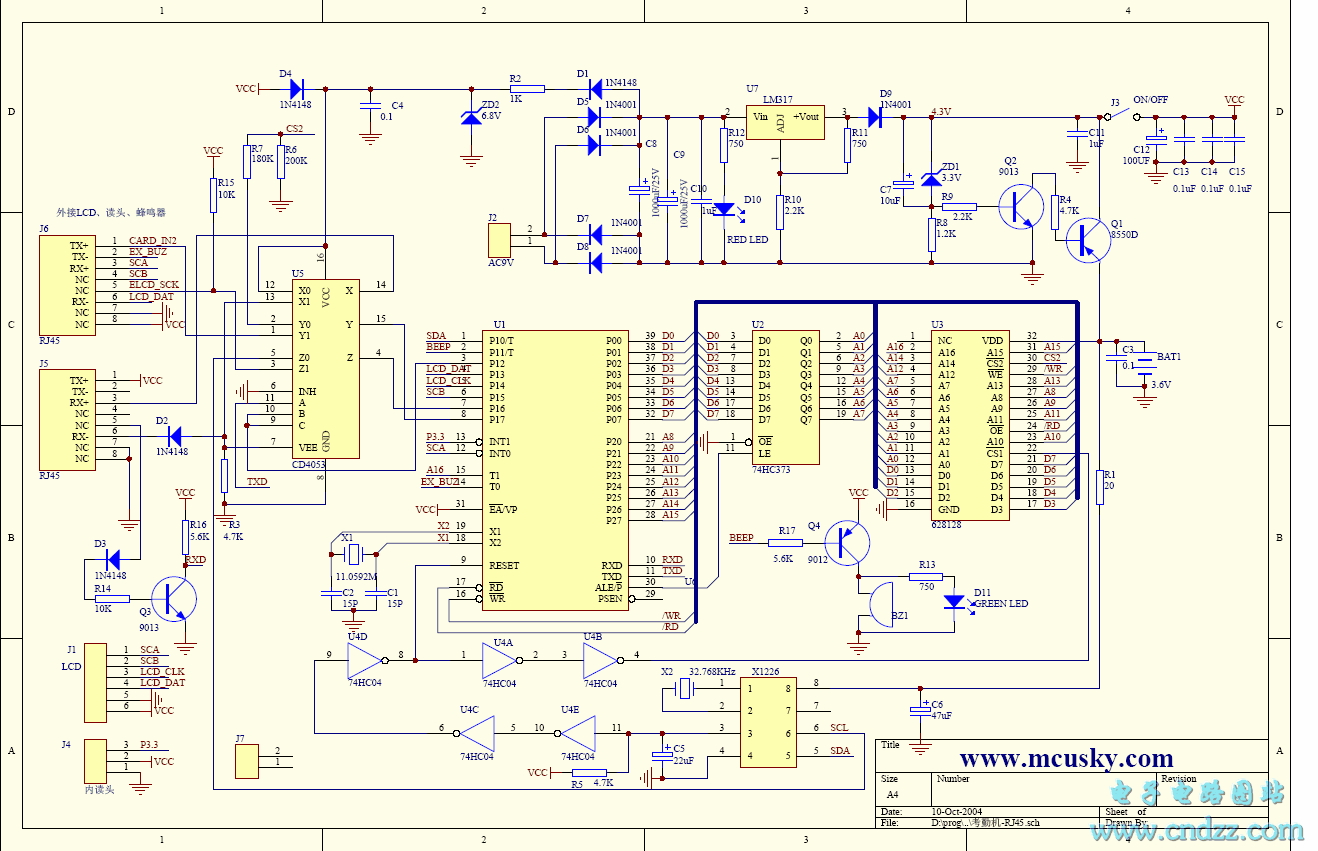Open the www.mcusky.com link

tap(1066, 758)
